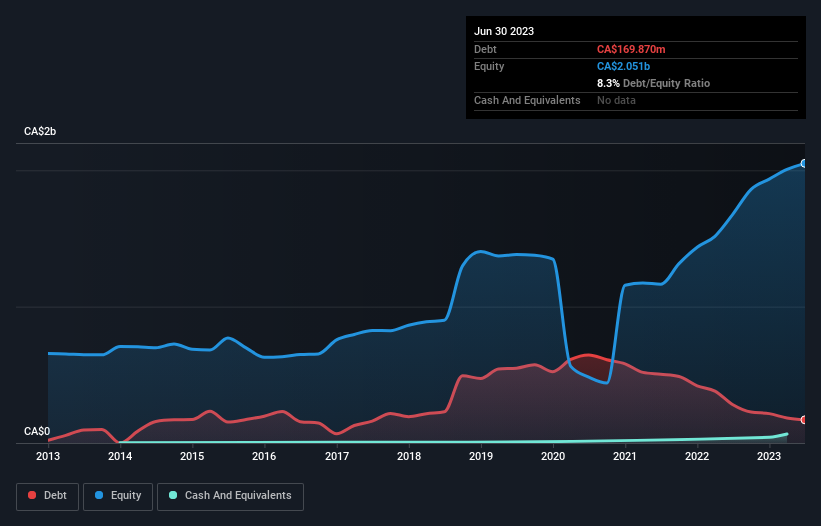Toggle Cash And Equivalents legend button

pyautogui.click(x=230, y=496)
